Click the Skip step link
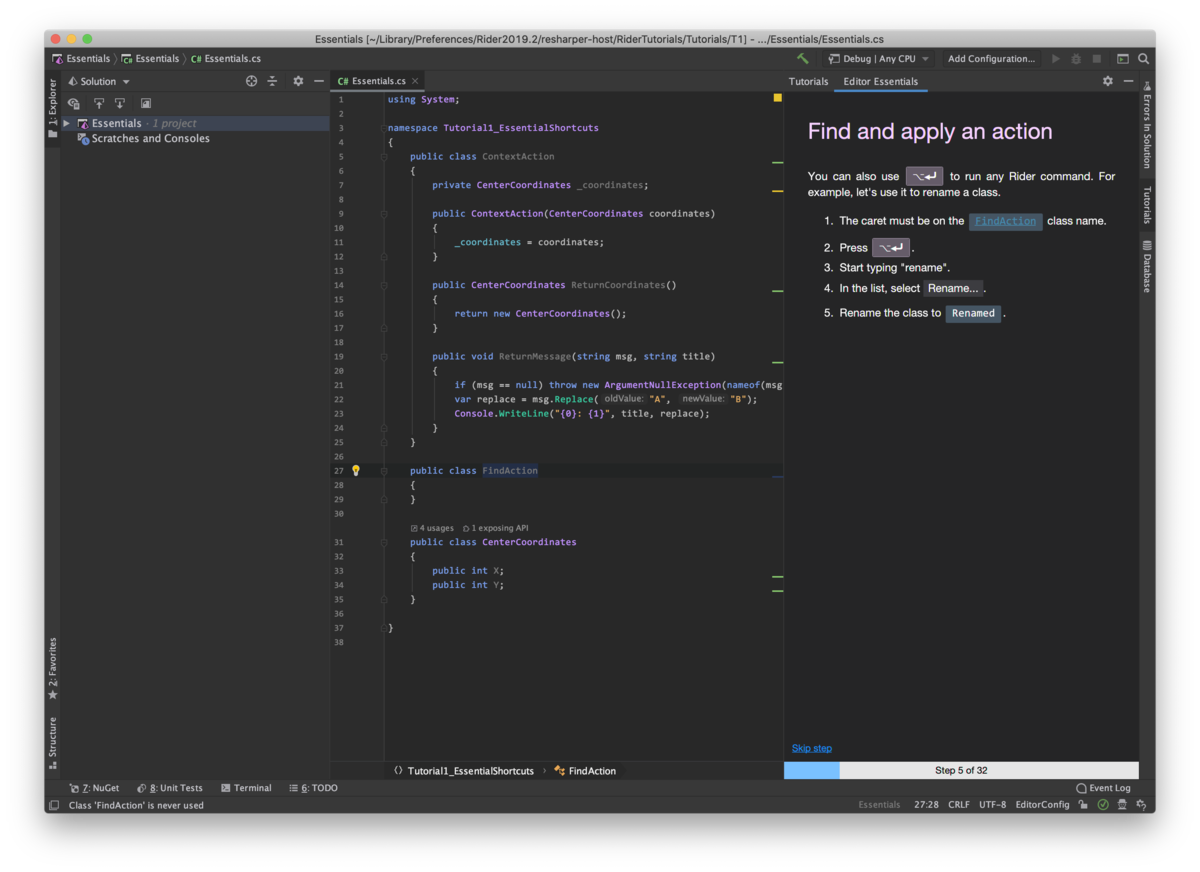 811,747
